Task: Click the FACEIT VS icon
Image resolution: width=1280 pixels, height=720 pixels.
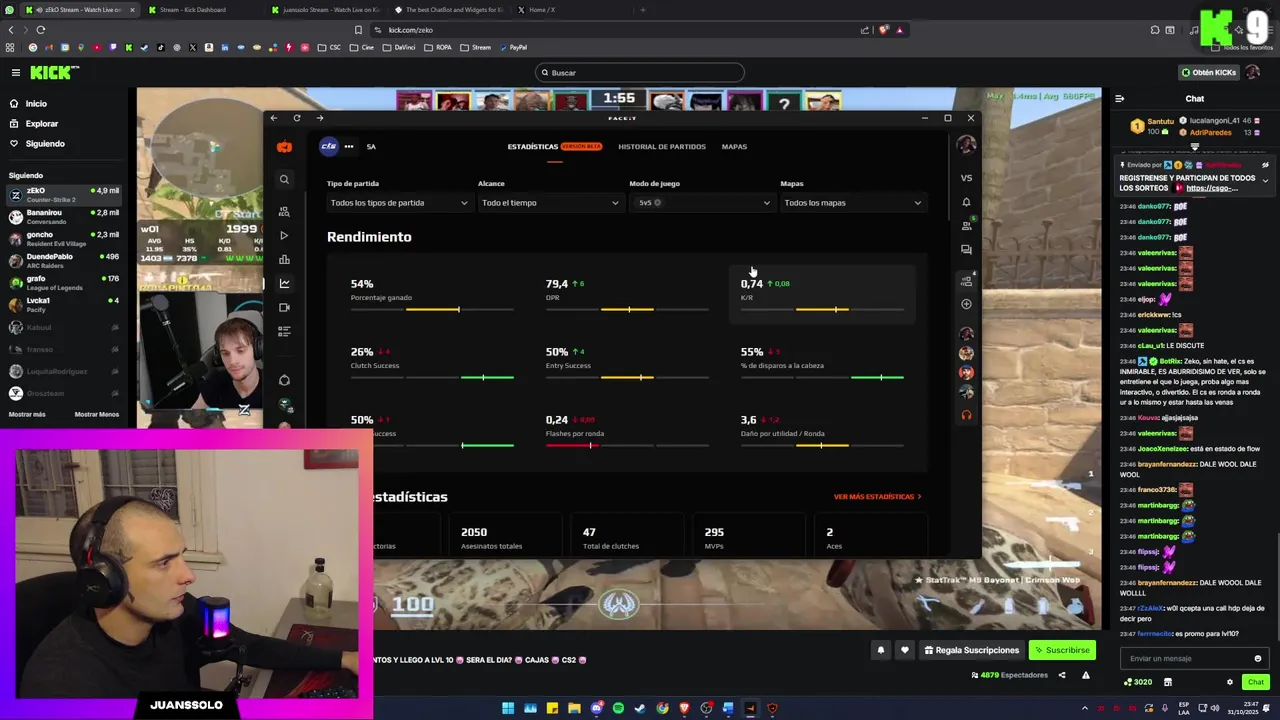Action: pyautogui.click(x=966, y=178)
